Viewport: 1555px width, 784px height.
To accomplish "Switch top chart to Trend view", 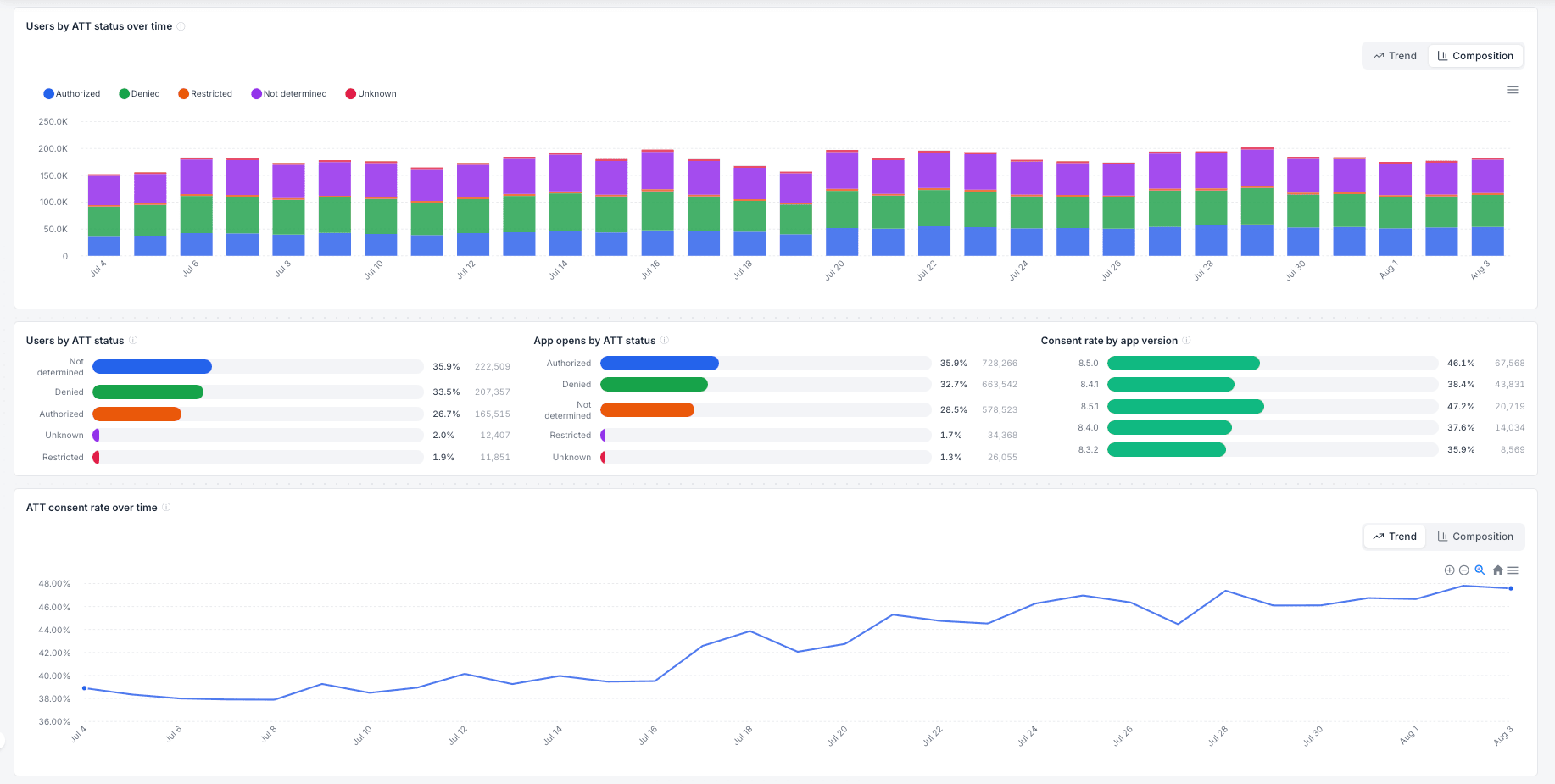I will (1395, 56).
